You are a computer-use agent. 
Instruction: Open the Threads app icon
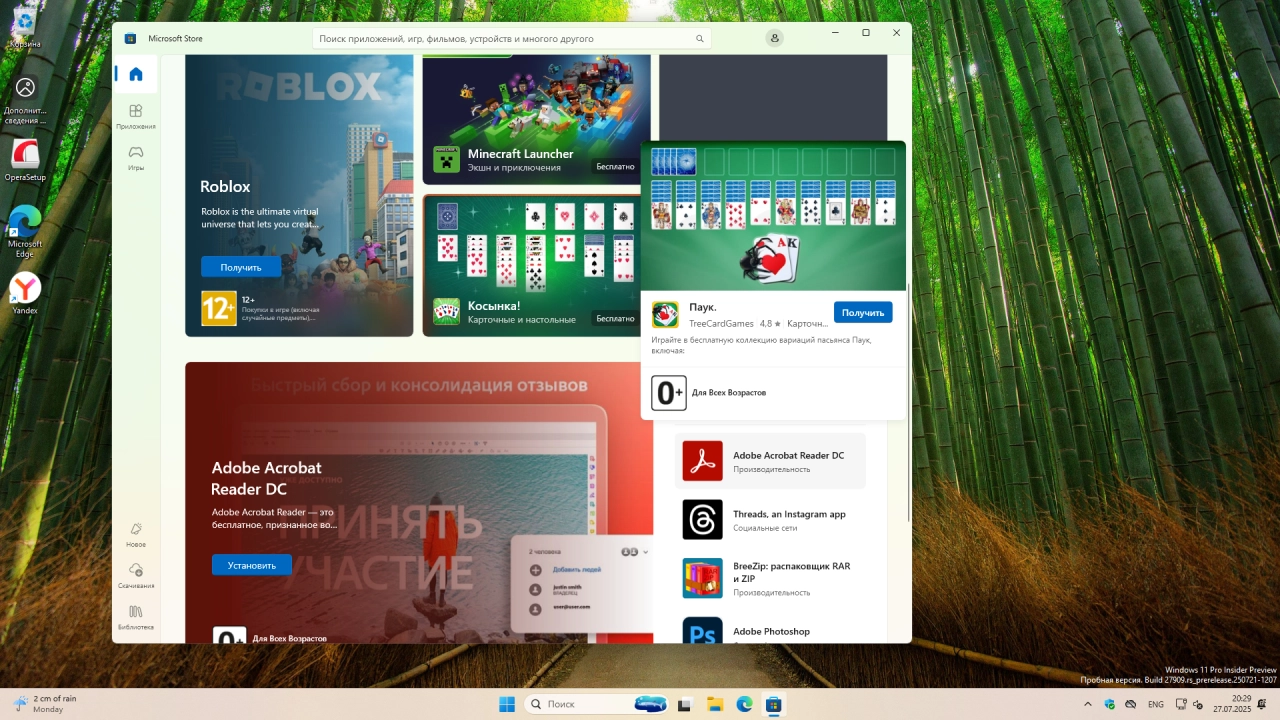tap(702, 520)
